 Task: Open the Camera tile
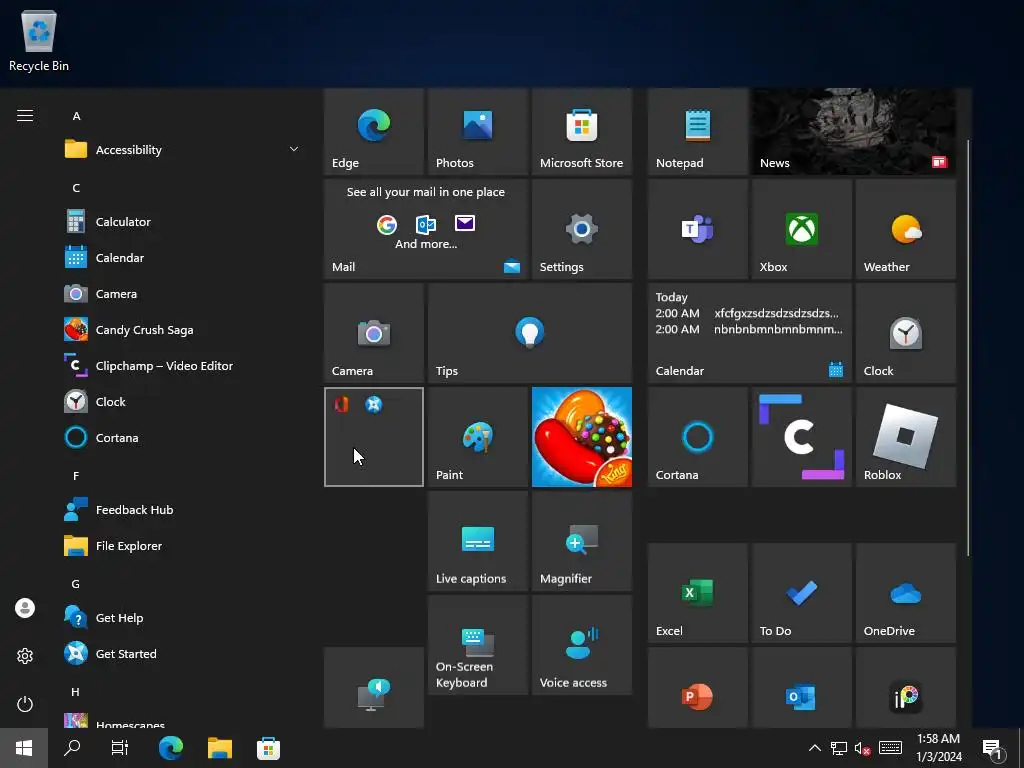click(x=374, y=333)
